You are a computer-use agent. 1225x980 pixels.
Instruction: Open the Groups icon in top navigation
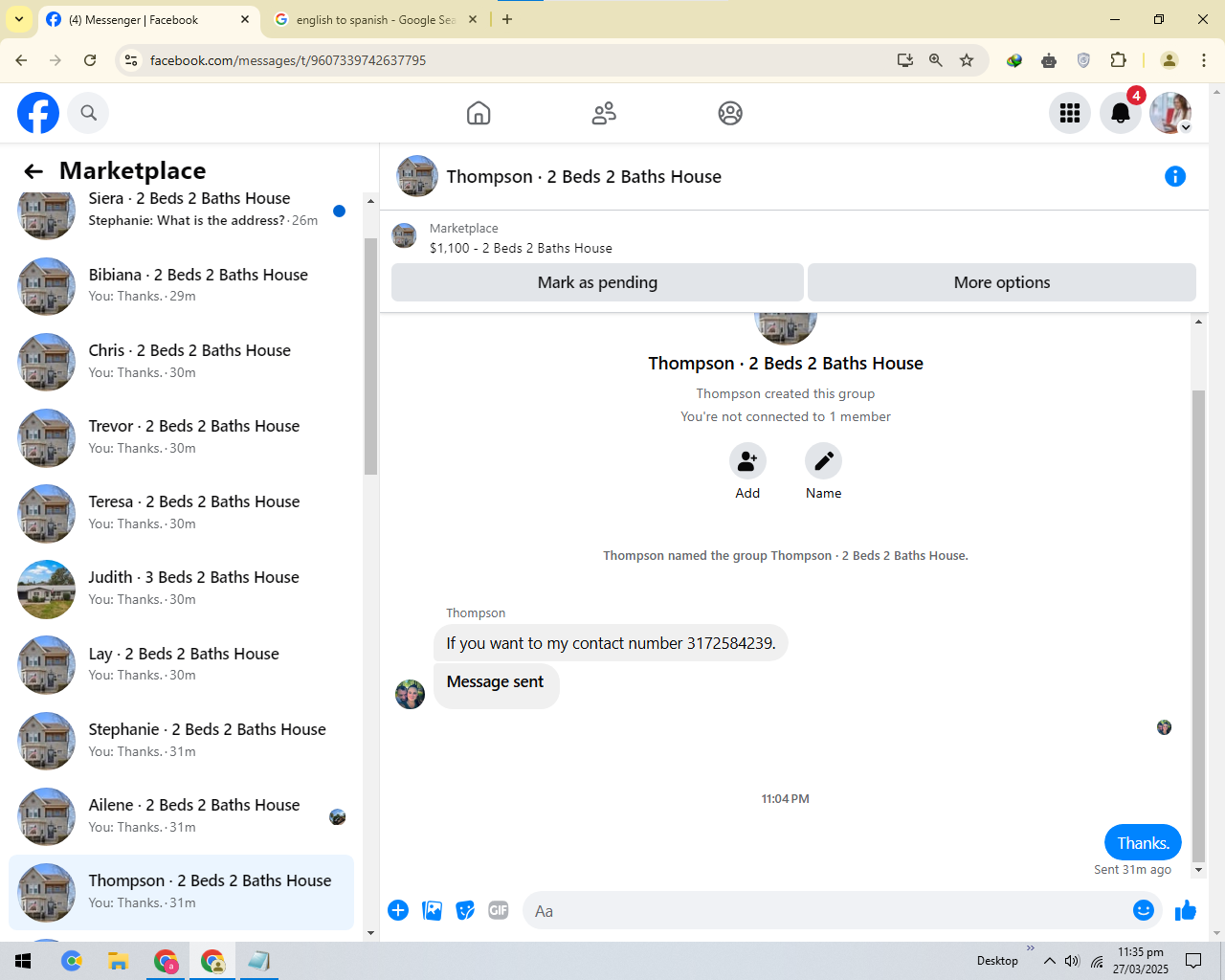tap(730, 113)
